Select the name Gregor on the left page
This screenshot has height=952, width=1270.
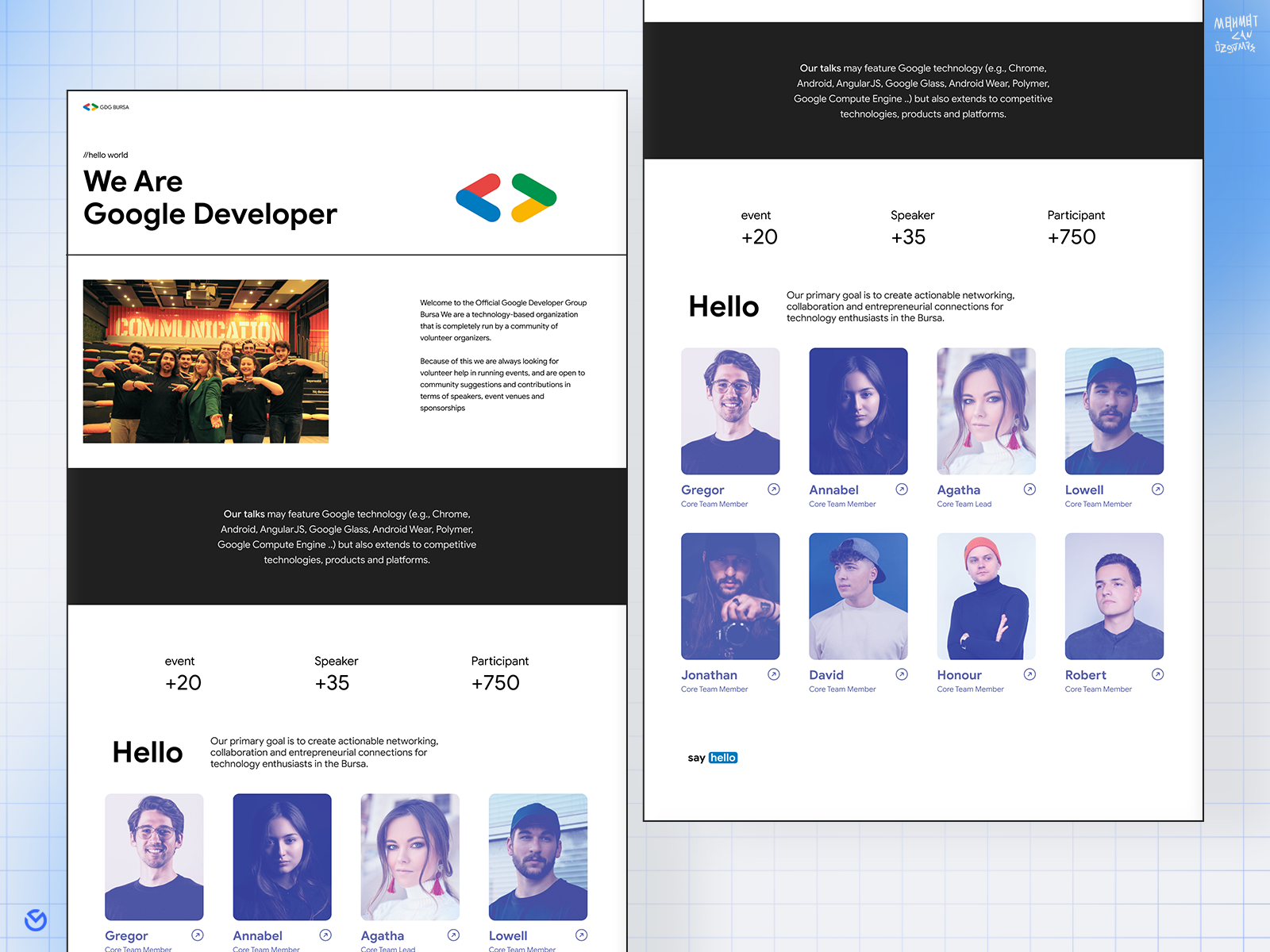click(126, 936)
